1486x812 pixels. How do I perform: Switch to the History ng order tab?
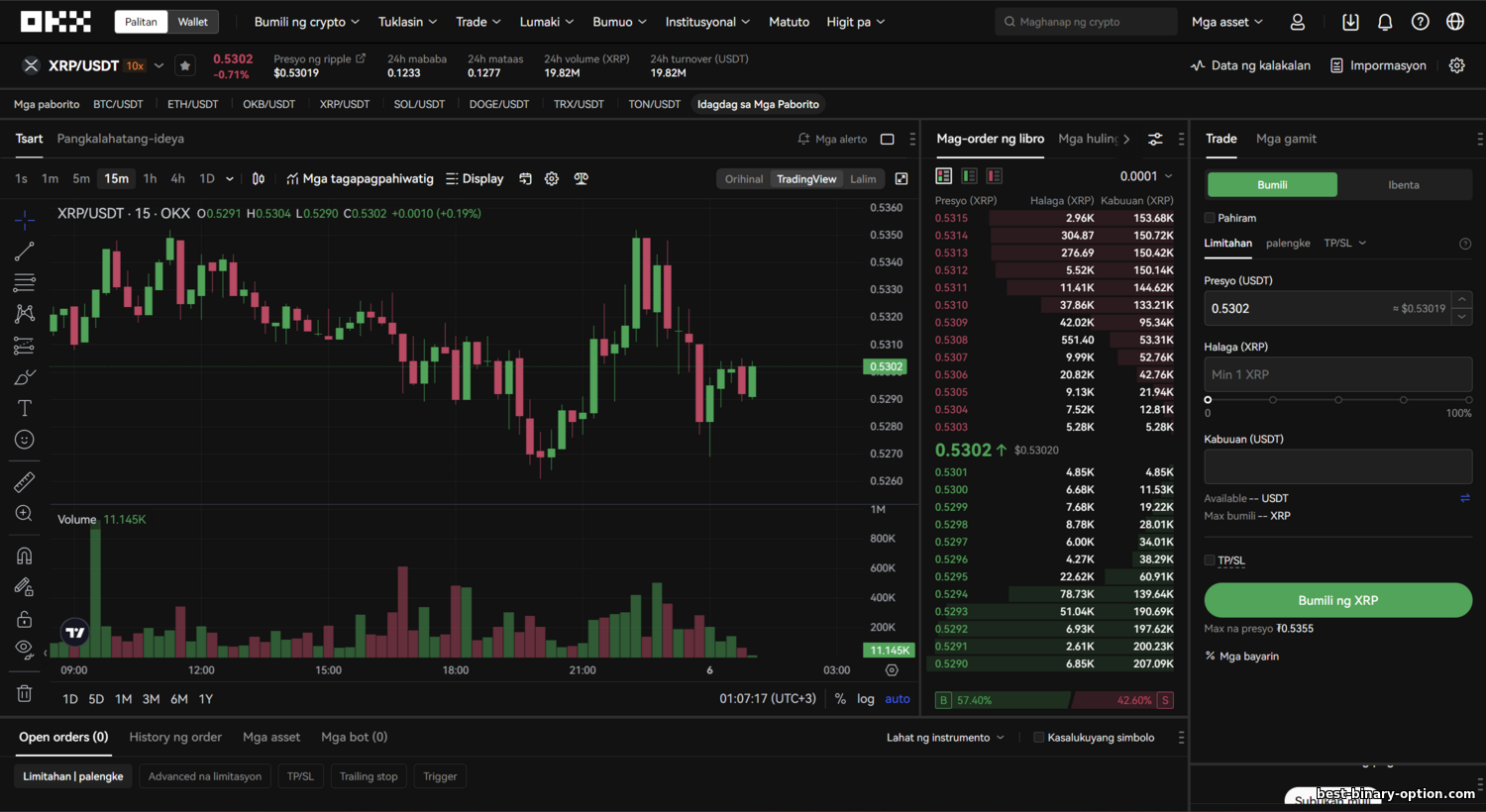click(175, 737)
